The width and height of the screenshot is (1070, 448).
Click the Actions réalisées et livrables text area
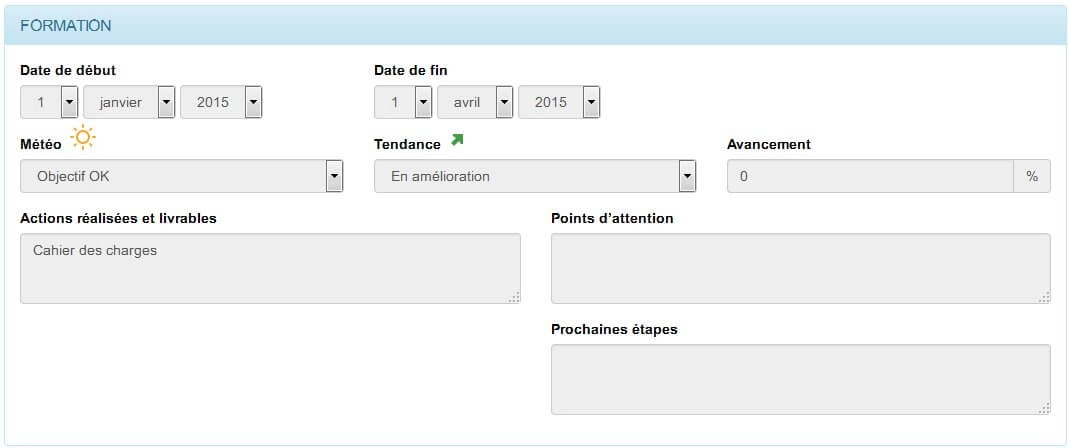pyautogui.click(x=270, y=269)
